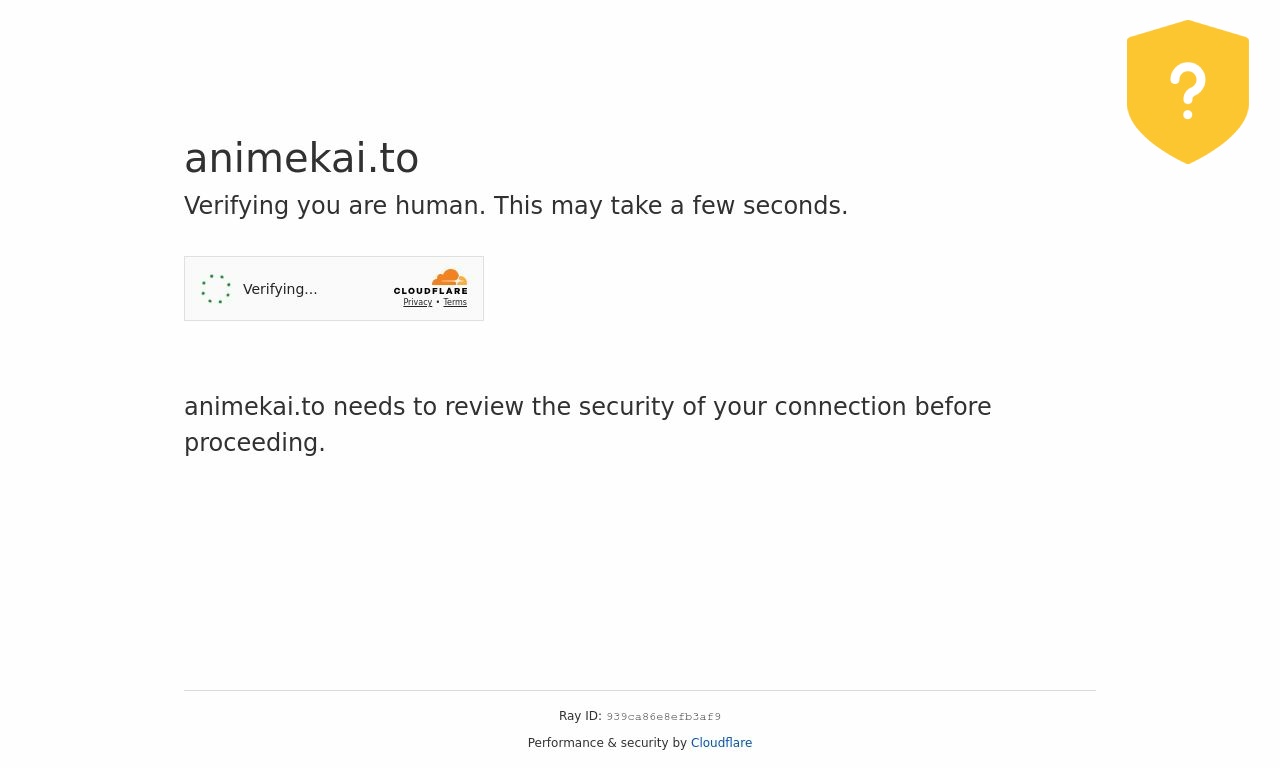Click the "needs to review the security" paragraph
The width and height of the screenshot is (1280, 768).
click(x=587, y=407)
